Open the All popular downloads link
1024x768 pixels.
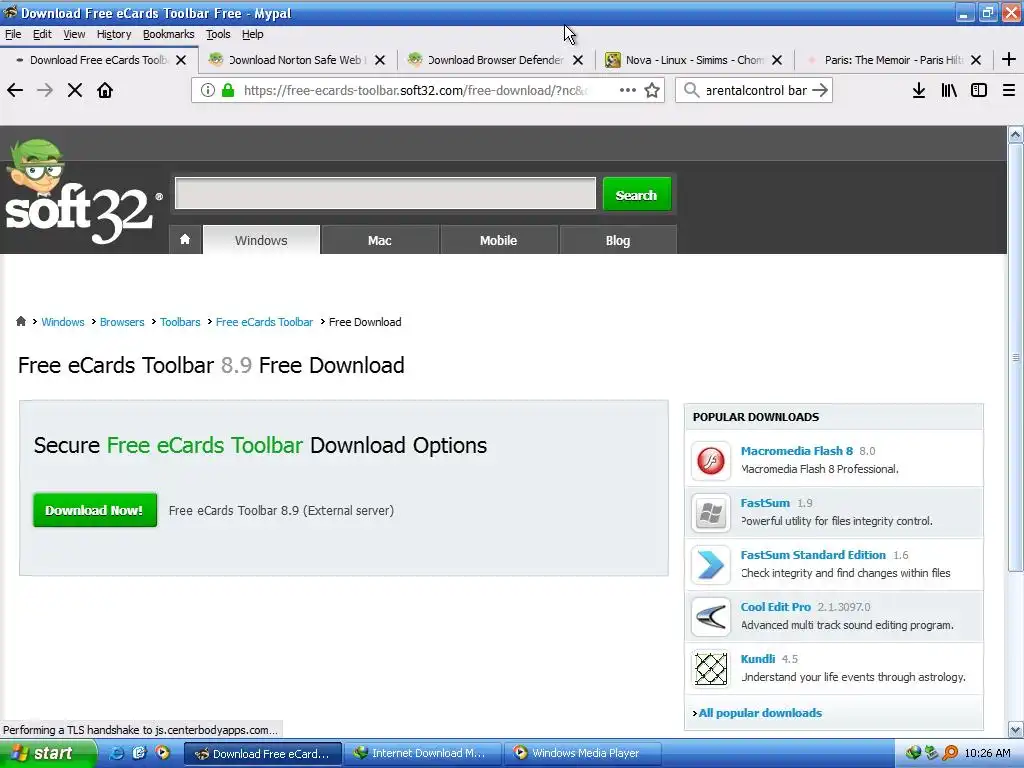tap(760, 712)
